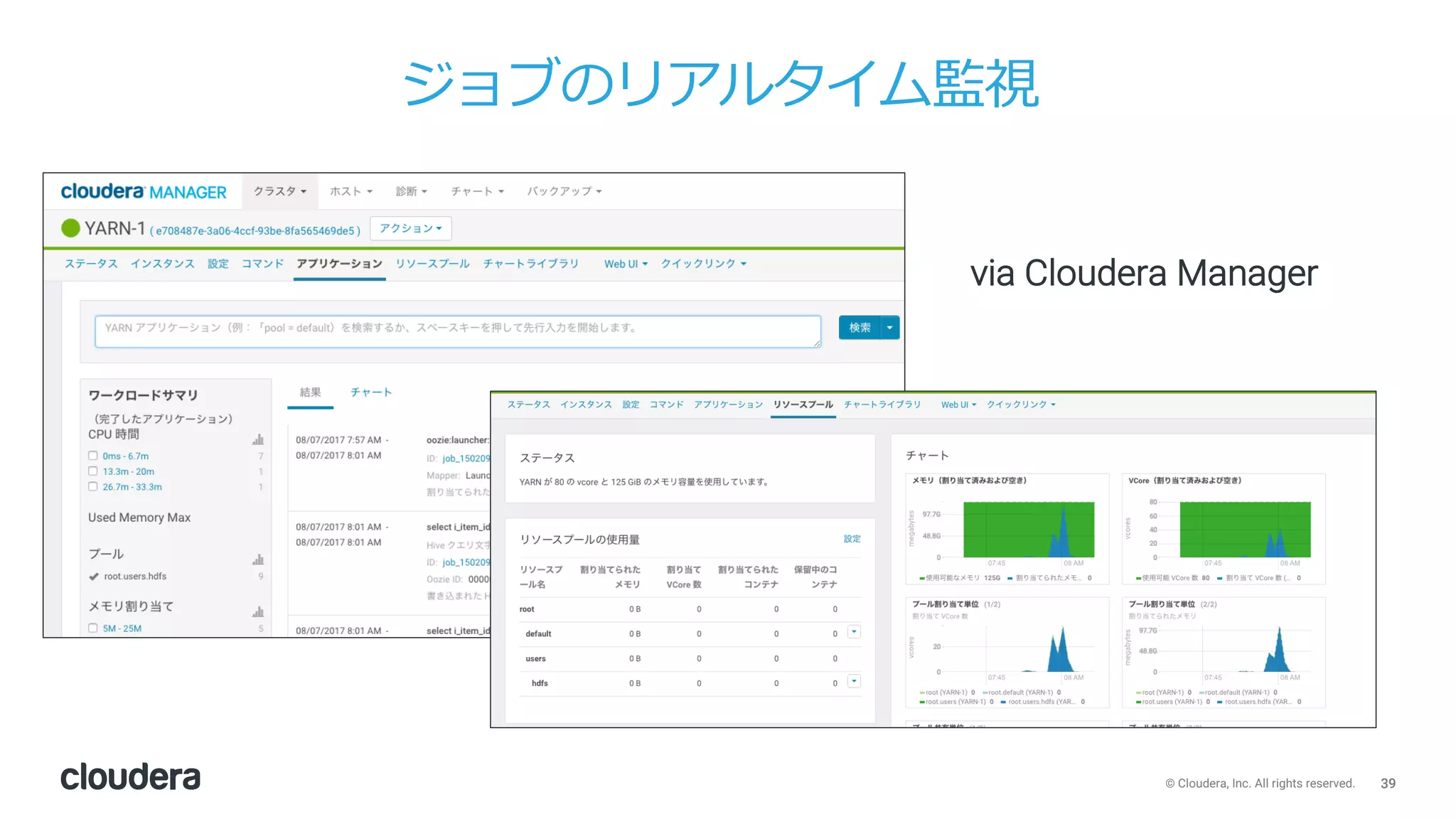The image size is (1456, 819).
Task: Open the 診断 dropdown menu
Action: coord(412,191)
